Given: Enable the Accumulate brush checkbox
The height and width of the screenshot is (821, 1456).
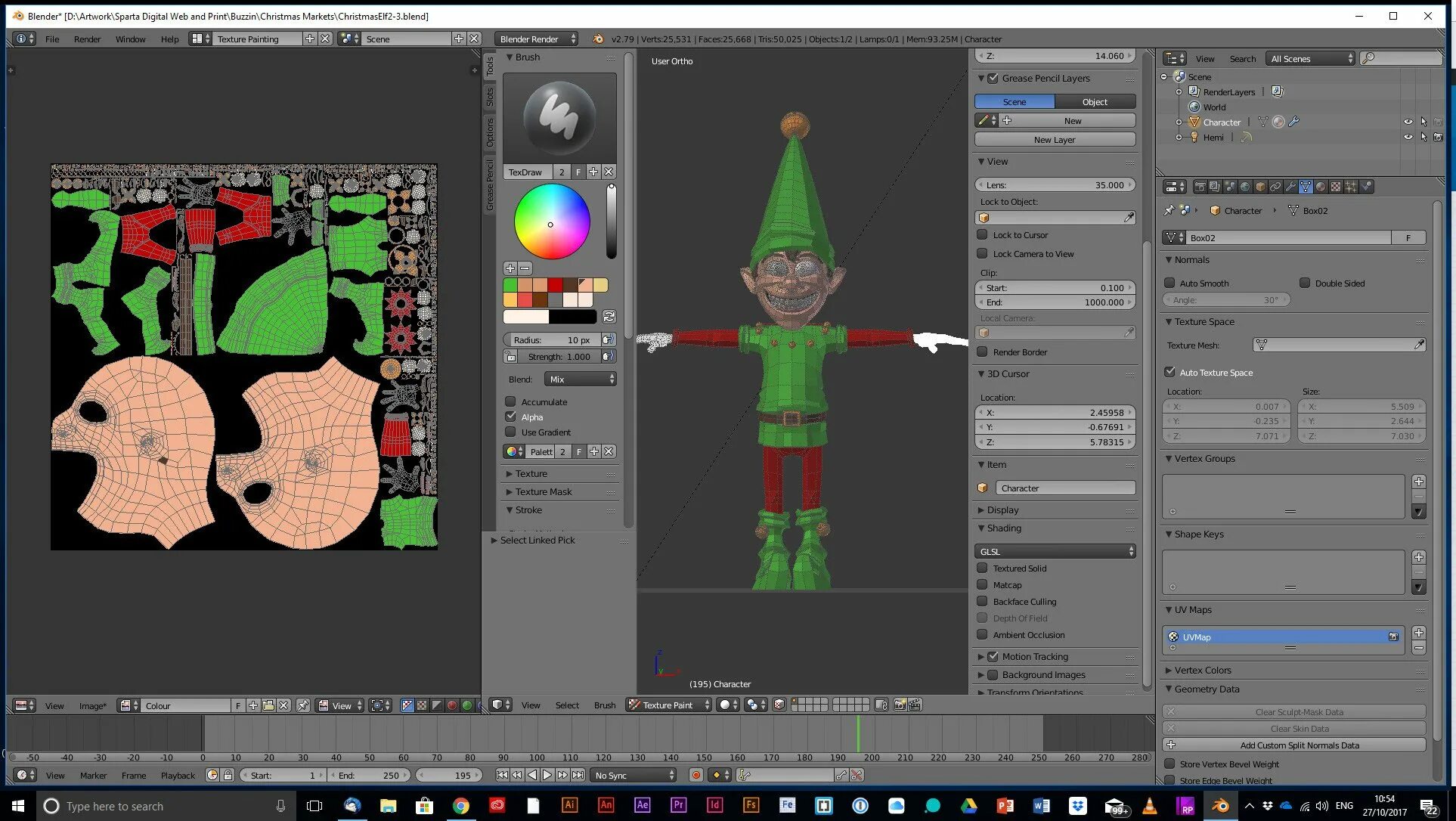Looking at the screenshot, I should click(511, 401).
